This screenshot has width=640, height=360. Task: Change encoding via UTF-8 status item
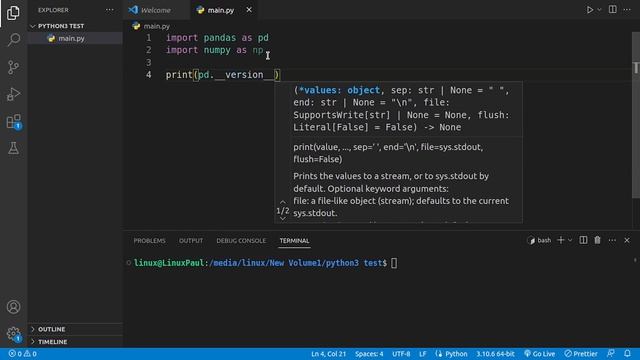(x=401, y=354)
